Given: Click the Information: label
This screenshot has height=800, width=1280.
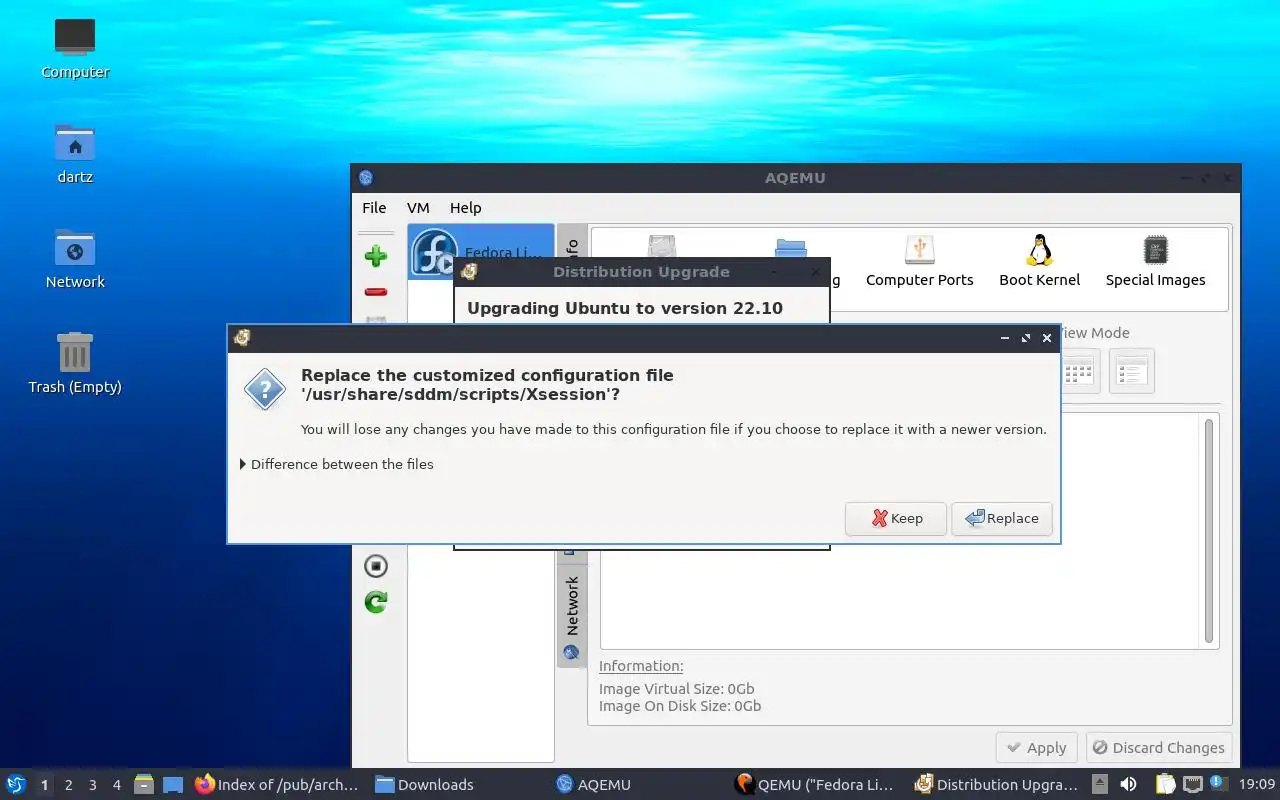Looking at the screenshot, I should (x=641, y=666).
